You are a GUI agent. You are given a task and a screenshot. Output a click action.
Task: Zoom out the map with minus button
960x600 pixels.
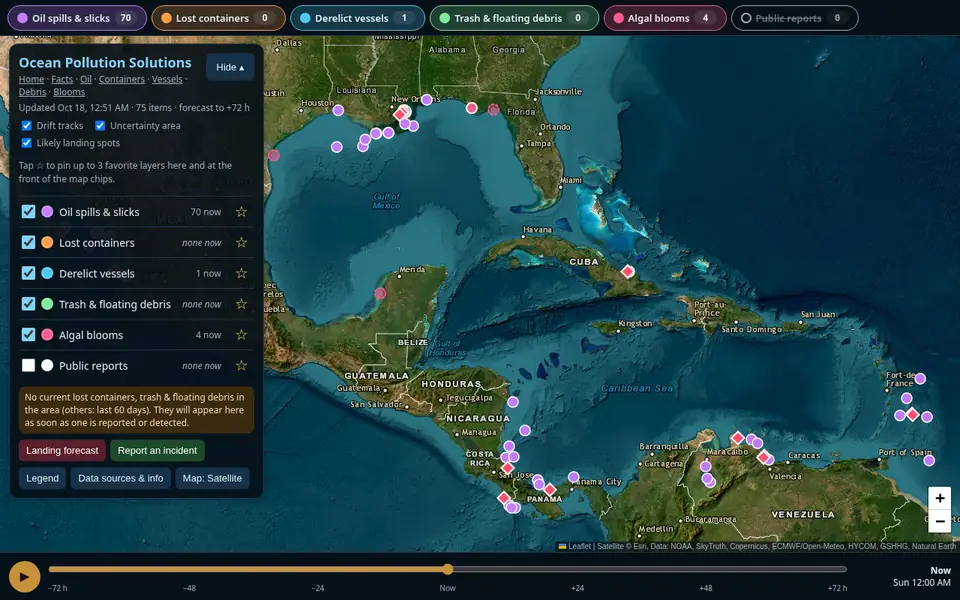pos(939,521)
